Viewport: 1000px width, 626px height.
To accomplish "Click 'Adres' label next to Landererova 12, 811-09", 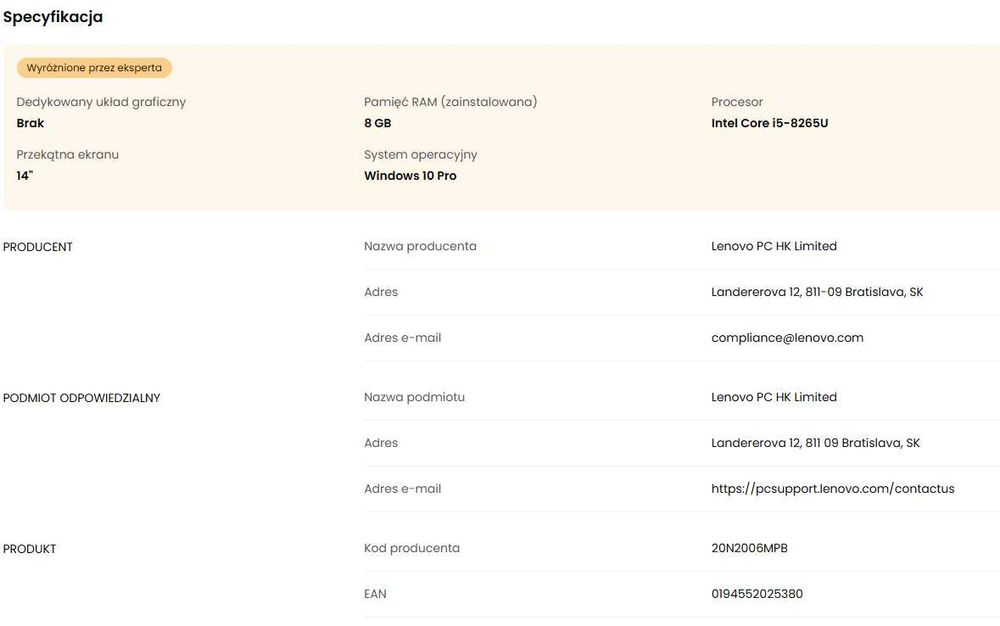I will pos(381,292).
